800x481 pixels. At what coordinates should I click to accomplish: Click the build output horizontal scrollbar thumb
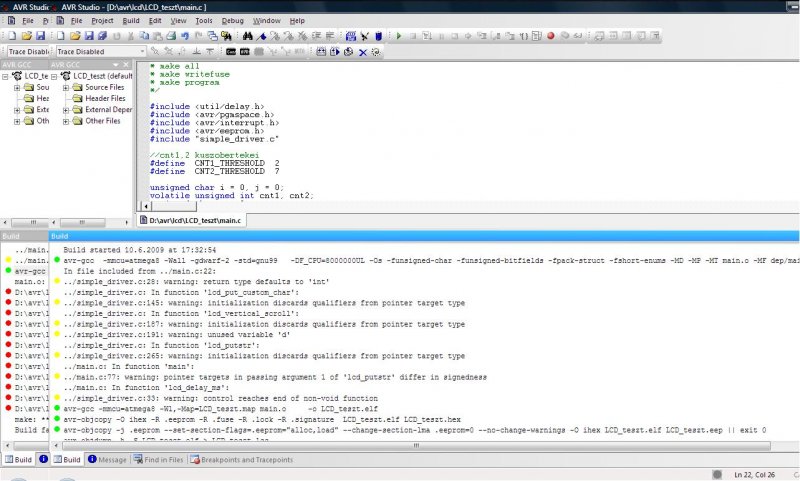click(416, 445)
